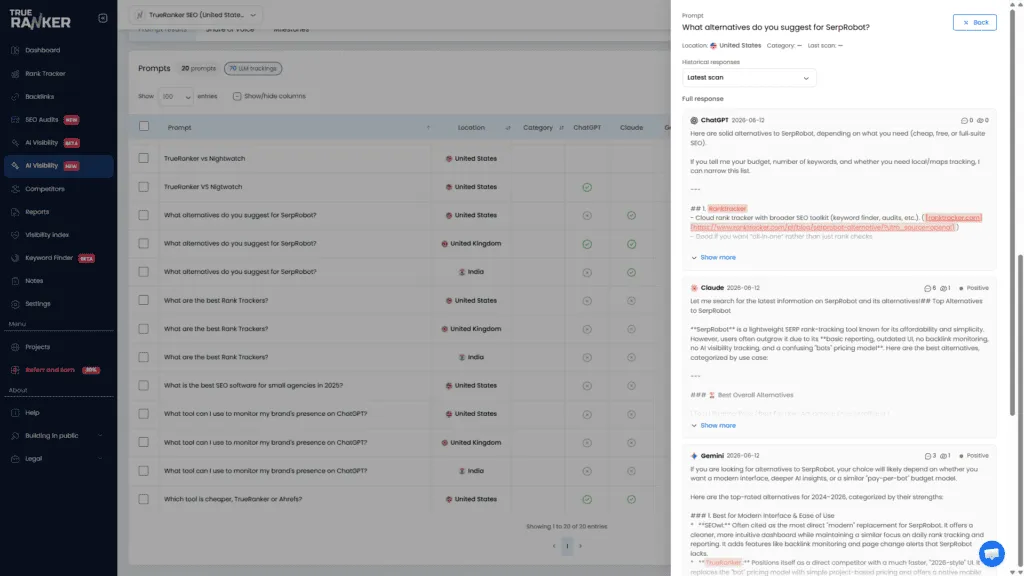
Task: Check the SerpRobot India row checkbox
Action: tap(144, 272)
